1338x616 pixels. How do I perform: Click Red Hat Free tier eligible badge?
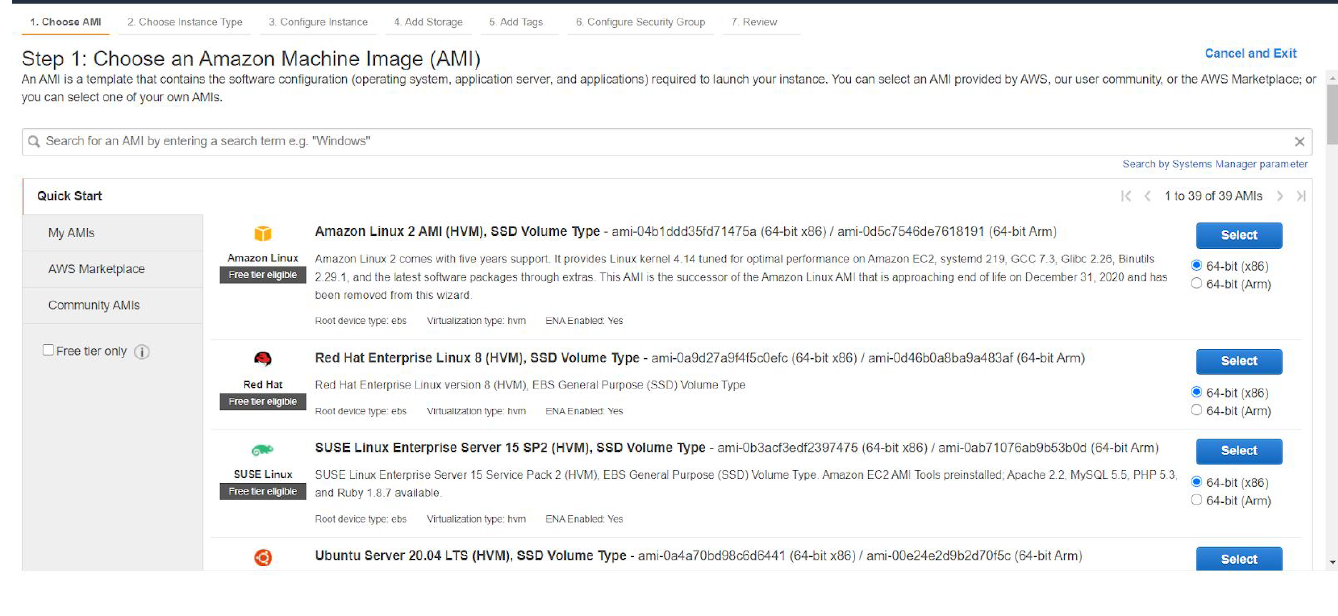[x=263, y=402]
